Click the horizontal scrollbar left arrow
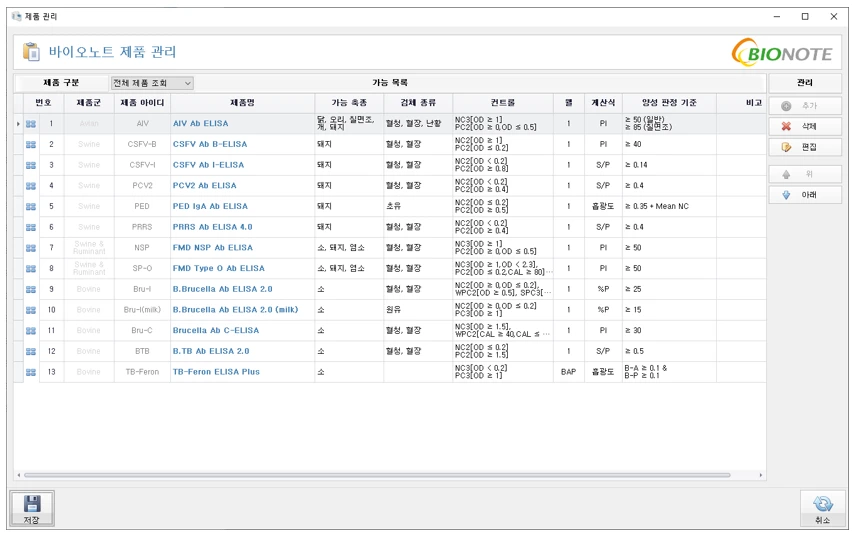 click(x=19, y=475)
